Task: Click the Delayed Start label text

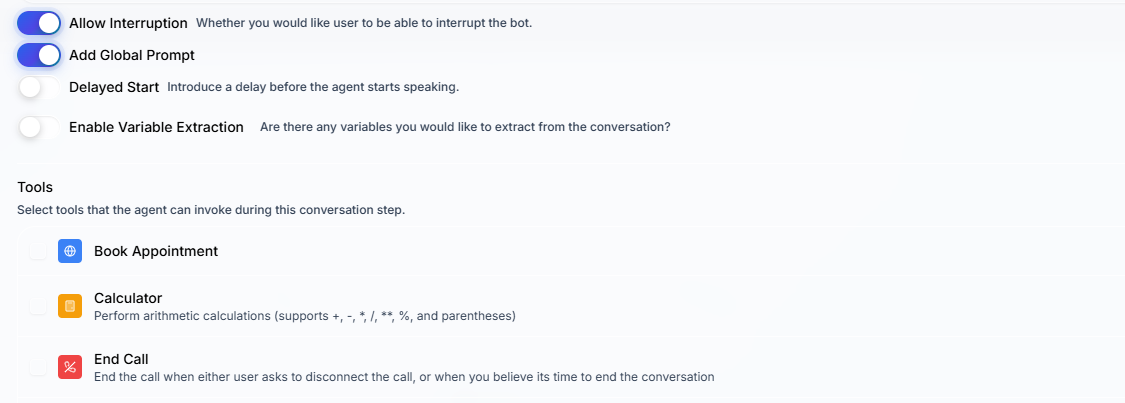Action: click(114, 87)
